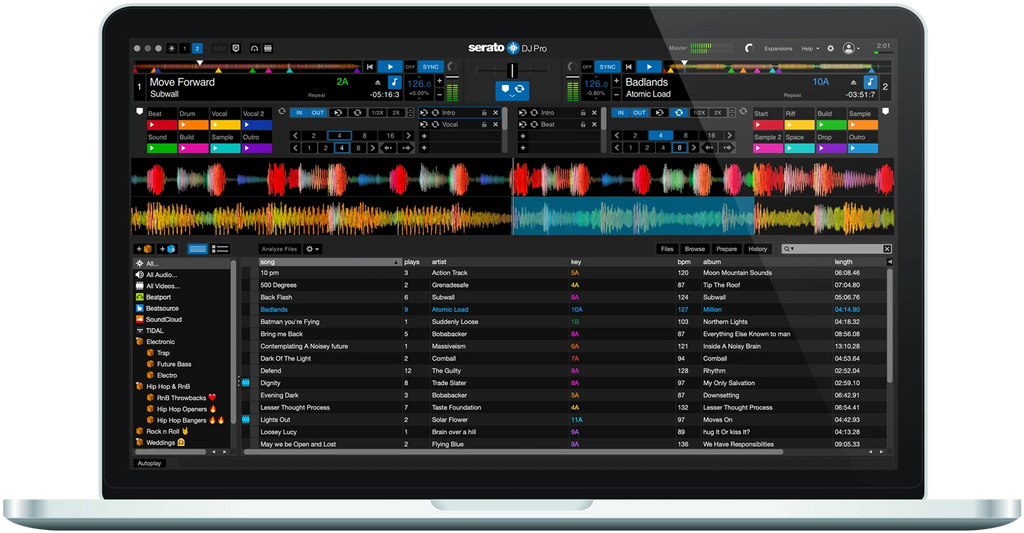Open the user account profile dropdown
This screenshot has height=533, width=1024.
point(850,48)
